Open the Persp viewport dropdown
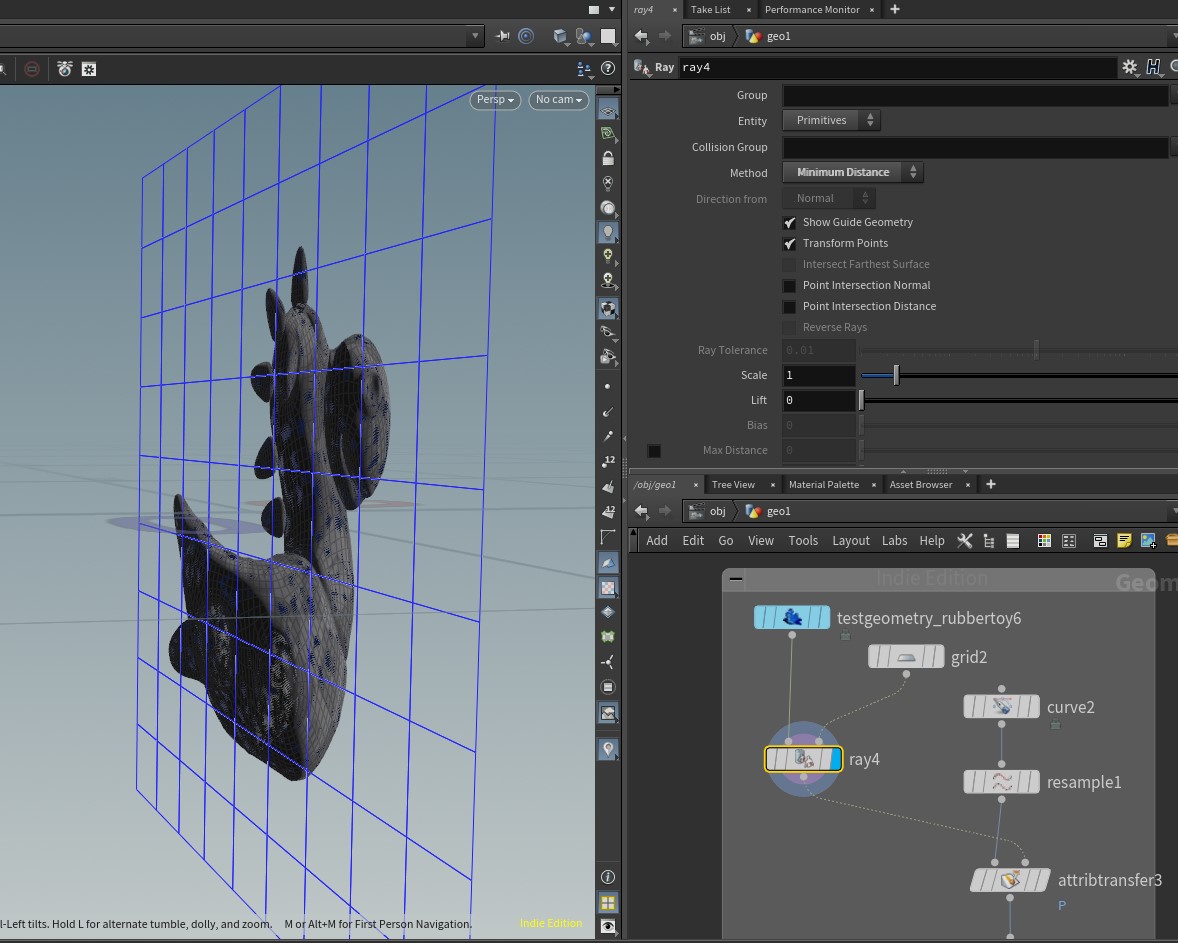This screenshot has width=1178, height=943. (x=495, y=100)
